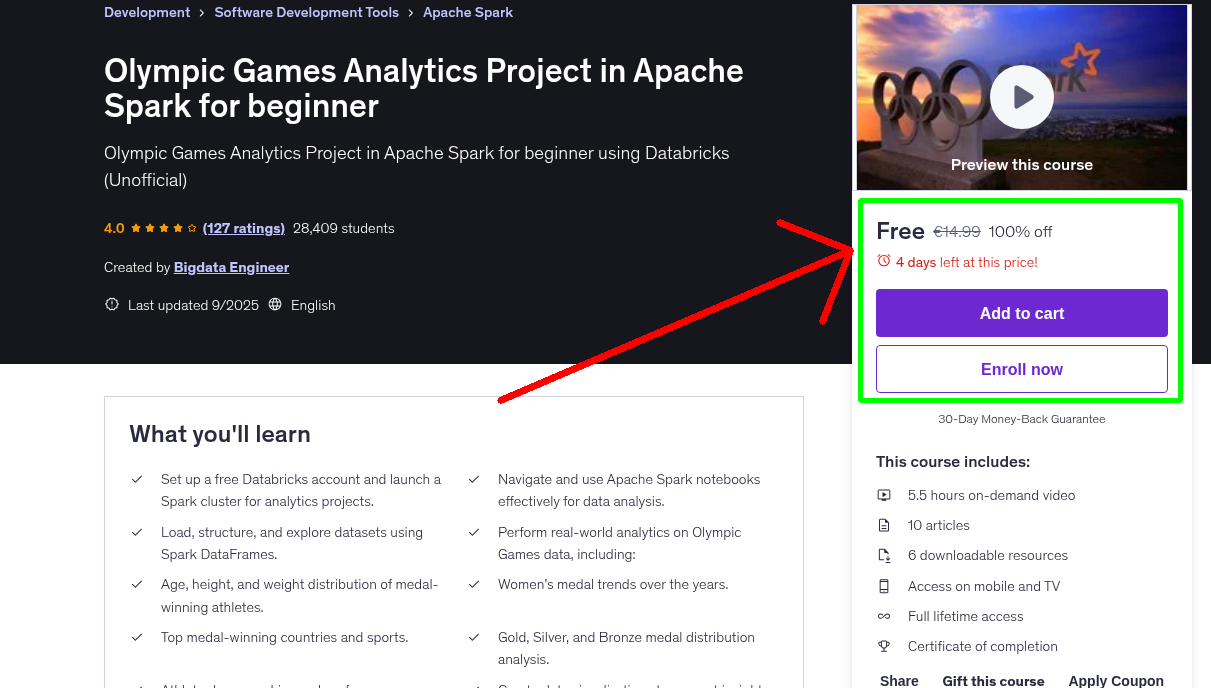Image resolution: width=1211 pixels, height=688 pixels.
Task: Click the on-demand video icon
Action: pyautogui.click(x=884, y=495)
